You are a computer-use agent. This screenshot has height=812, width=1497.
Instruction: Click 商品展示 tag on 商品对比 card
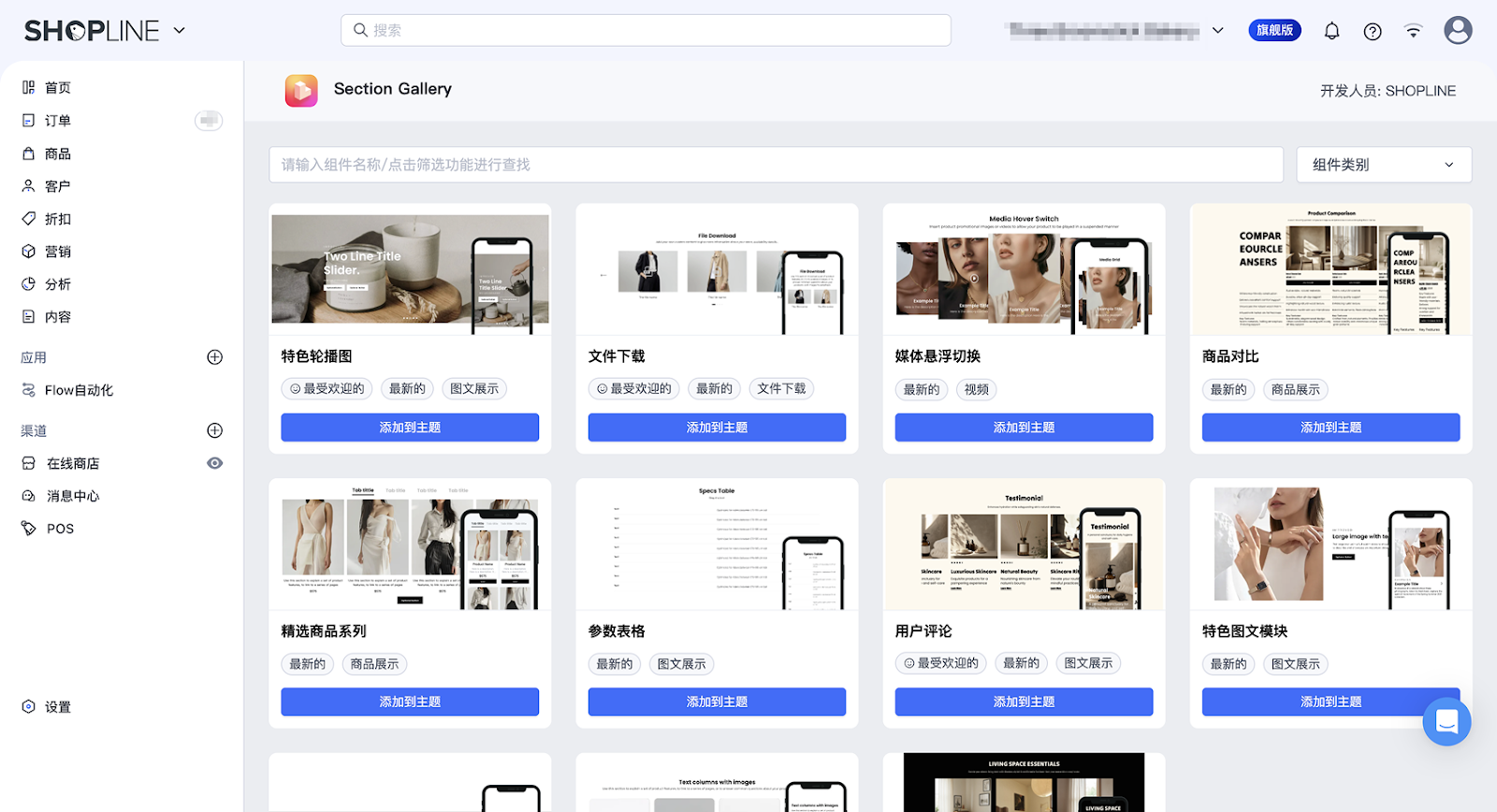(1296, 389)
